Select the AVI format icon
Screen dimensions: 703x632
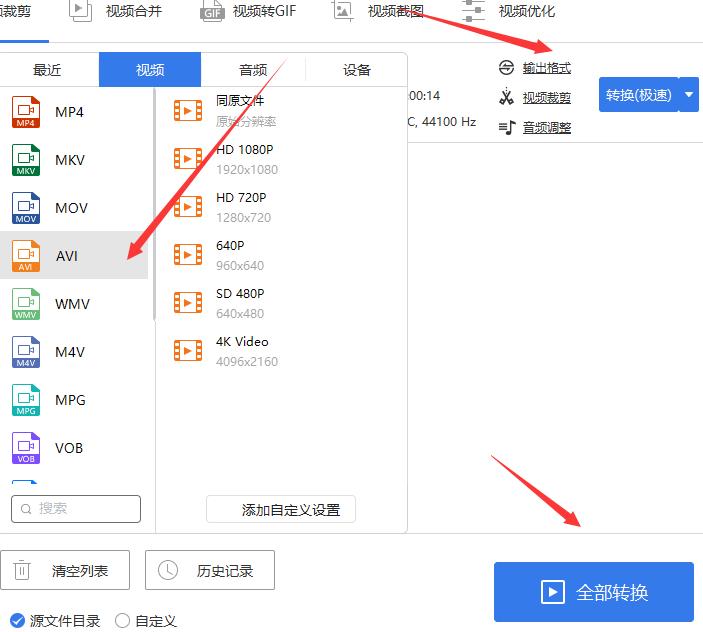click(26, 256)
